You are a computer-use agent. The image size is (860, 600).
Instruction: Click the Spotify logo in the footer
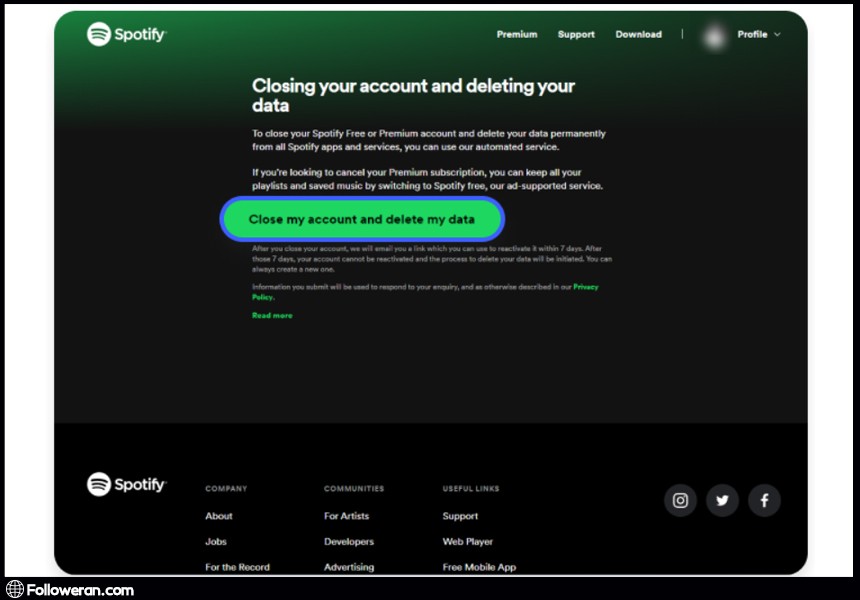click(126, 484)
